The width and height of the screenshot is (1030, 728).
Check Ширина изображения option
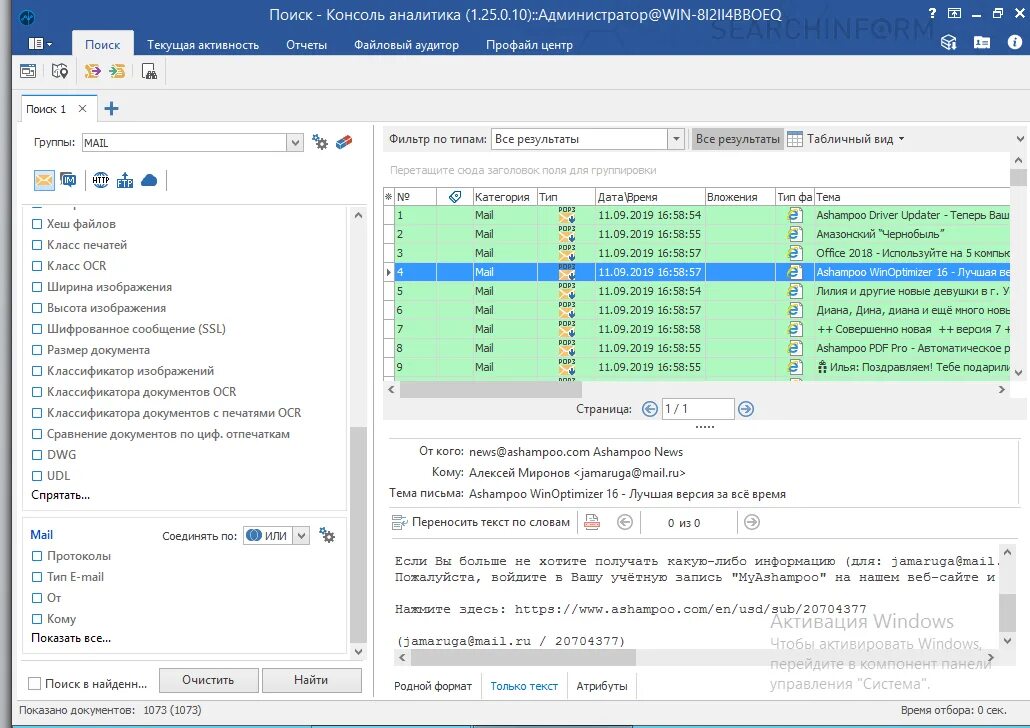click(37, 287)
